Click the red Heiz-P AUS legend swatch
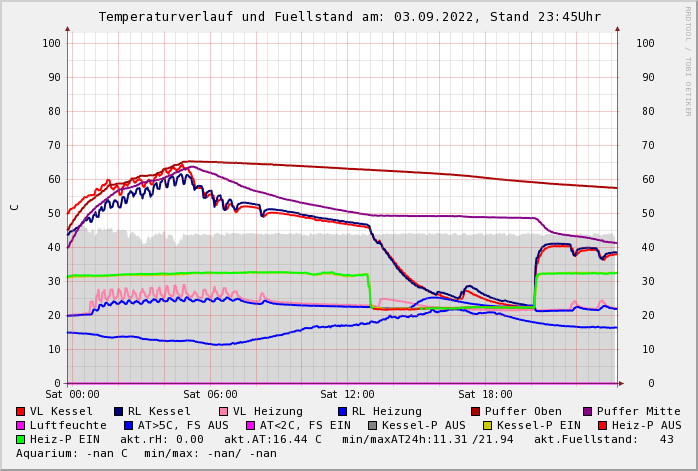 [x=602, y=425]
